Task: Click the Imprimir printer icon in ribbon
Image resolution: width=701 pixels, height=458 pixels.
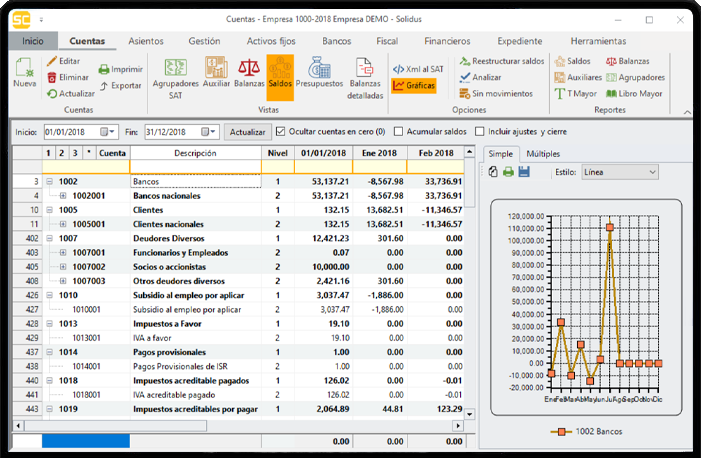Action: click(x=104, y=69)
